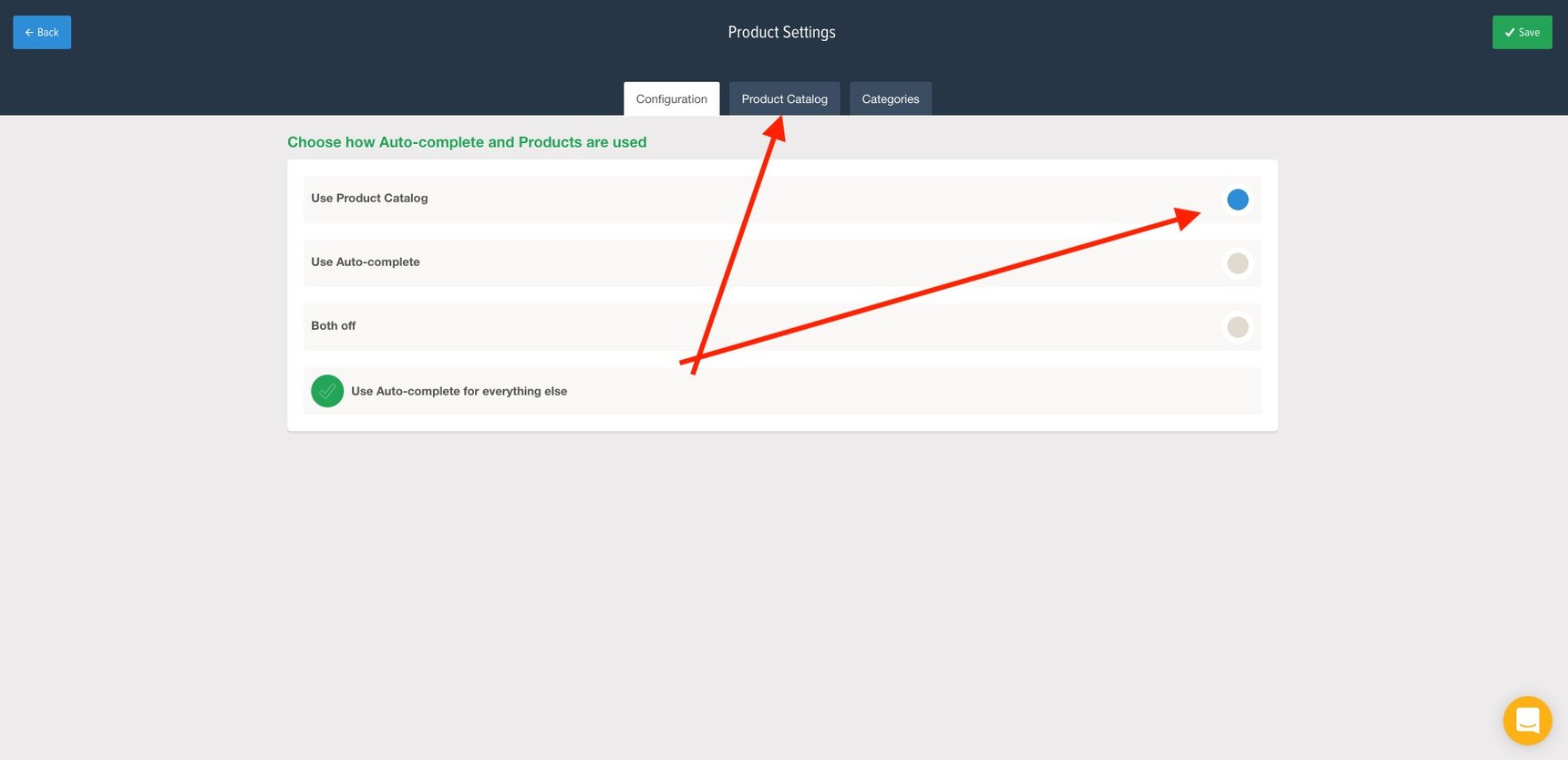The height and width of the screenshot is (760, 1568).
Task: Switch to the Configuration tab
Action: point(671,99)
